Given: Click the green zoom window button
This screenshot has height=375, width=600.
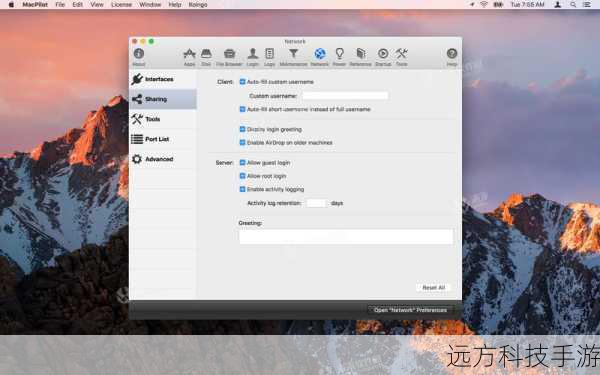Looking at the screenshot, I should tap(151, 41).
